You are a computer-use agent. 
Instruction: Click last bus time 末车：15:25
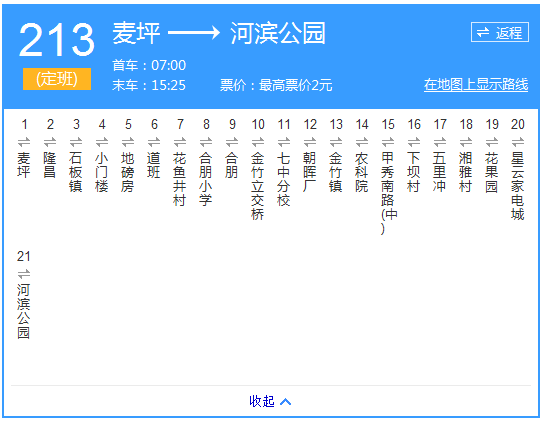149,85
